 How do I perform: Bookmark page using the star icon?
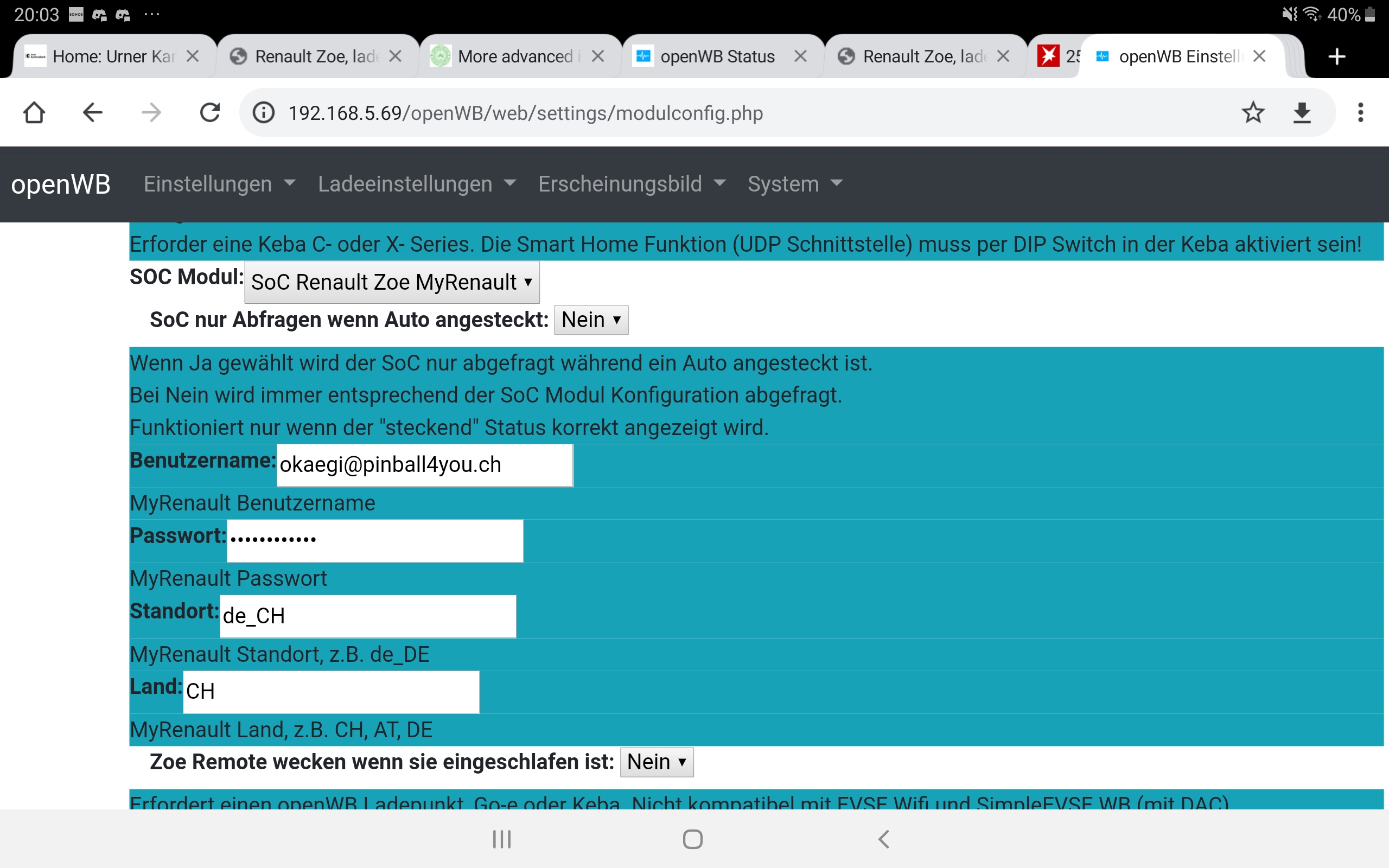pyautogui.click(x=1252, y=113)
